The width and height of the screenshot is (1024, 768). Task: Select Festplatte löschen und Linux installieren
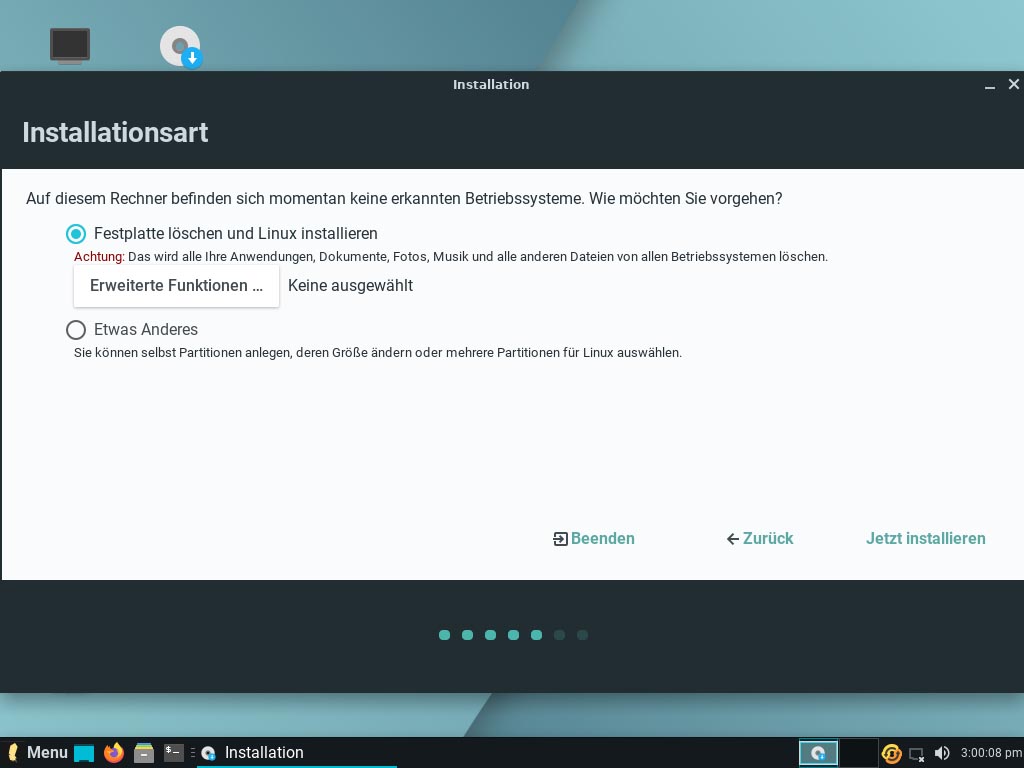(222, 233)
